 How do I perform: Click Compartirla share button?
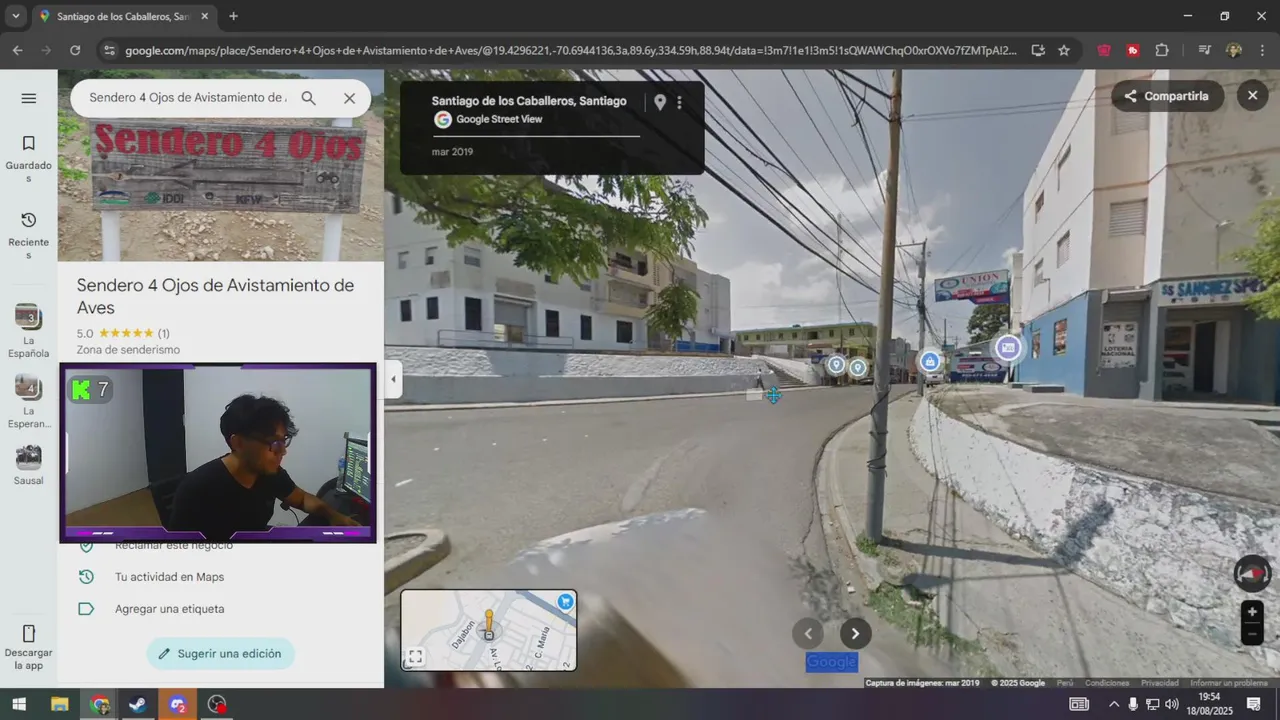(x=1166, y=96)
